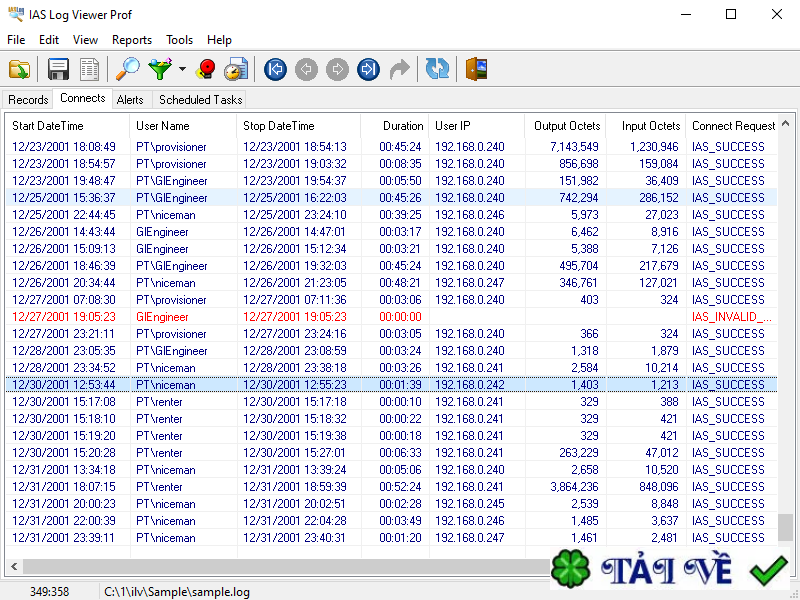This screenshot has height=600, width=800.
Task: Click the open log file folder icon
Action: coord(19,69)
